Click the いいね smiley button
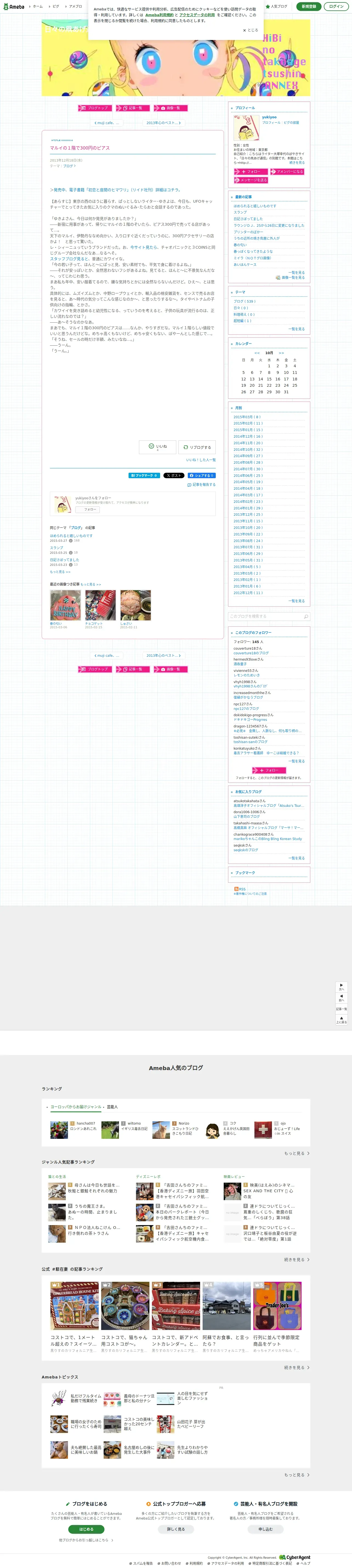Screen dimensions: 352x1568 tap(158, 447)
